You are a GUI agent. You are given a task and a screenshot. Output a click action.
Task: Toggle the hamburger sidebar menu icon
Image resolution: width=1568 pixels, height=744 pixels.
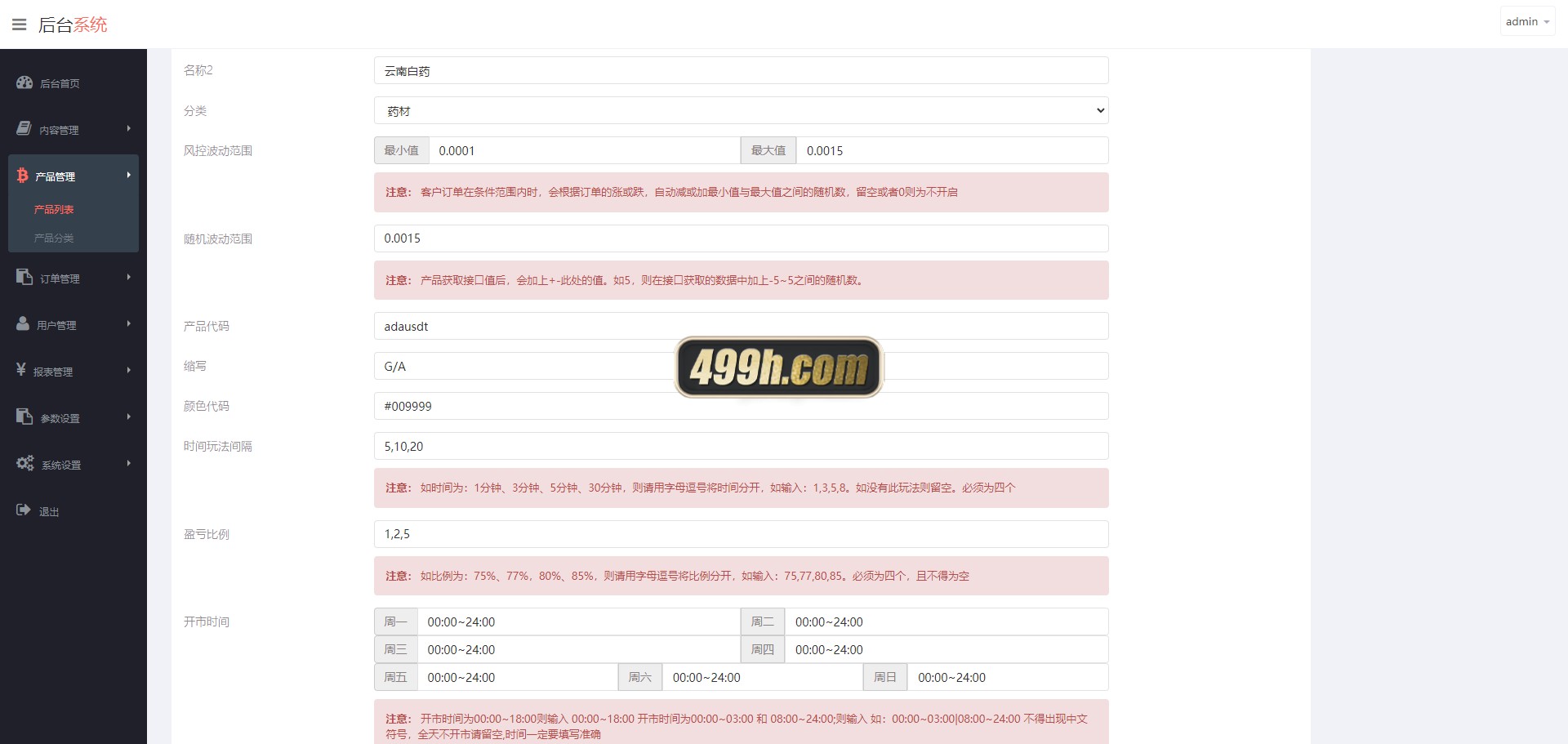(20, 25)
